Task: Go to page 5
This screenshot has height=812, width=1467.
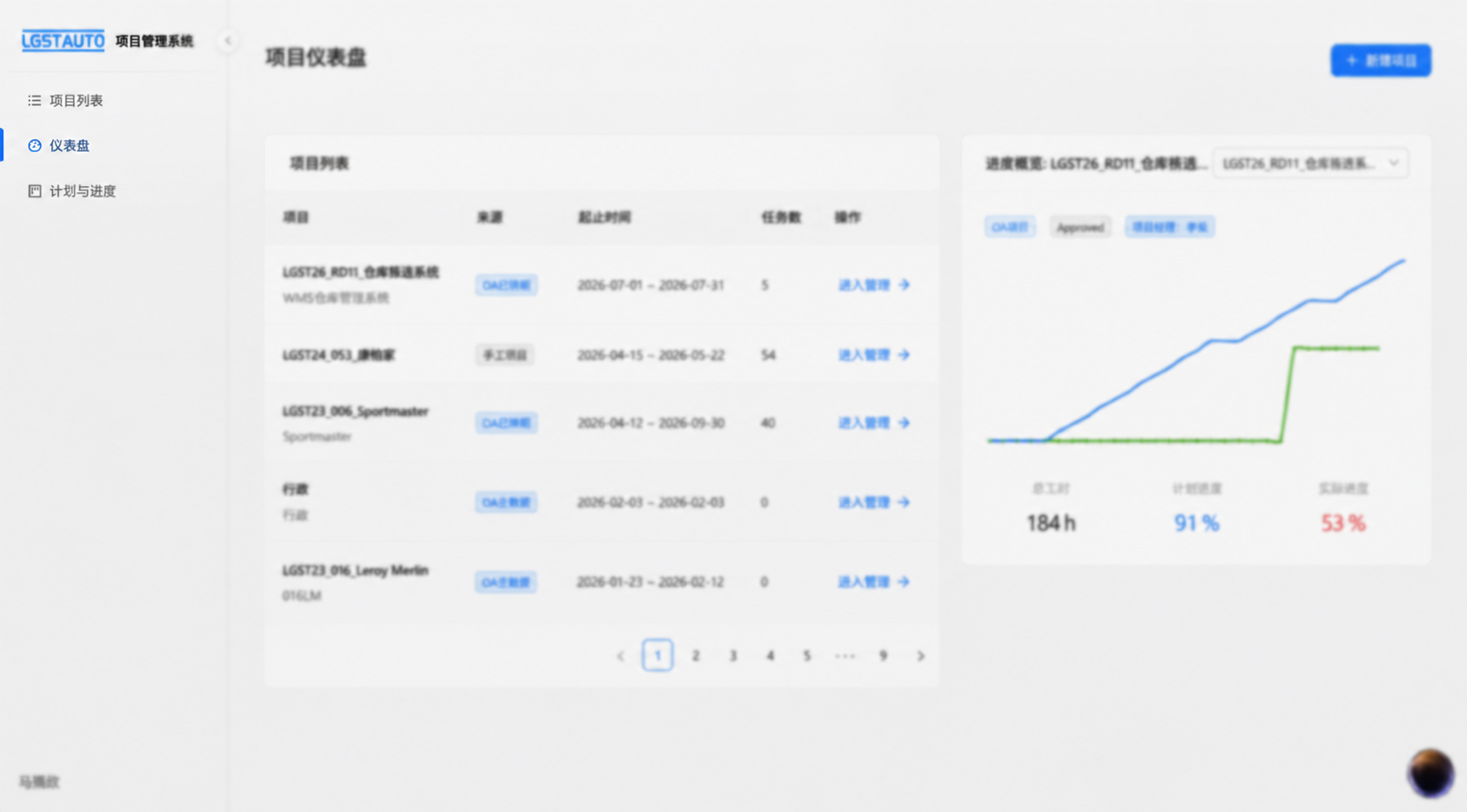Action: (x=806, y=655)
